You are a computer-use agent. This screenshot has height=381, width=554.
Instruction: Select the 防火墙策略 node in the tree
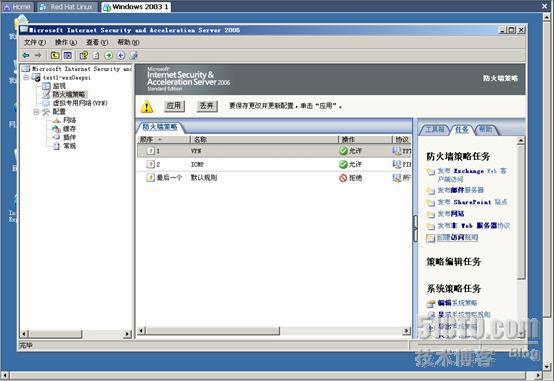tap(69, 94)
